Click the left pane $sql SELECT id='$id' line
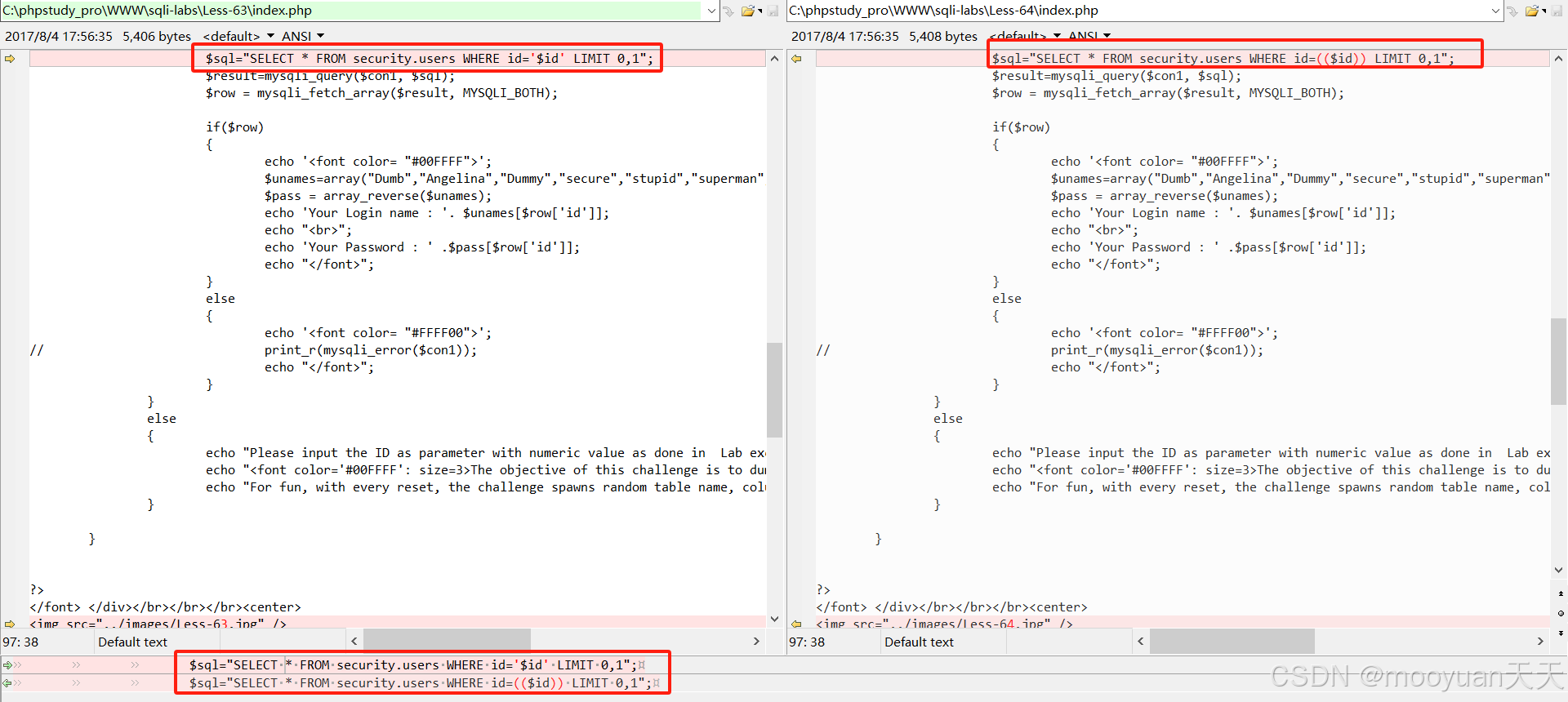This screenshot has height=702, width=1568. pos(430,59)
